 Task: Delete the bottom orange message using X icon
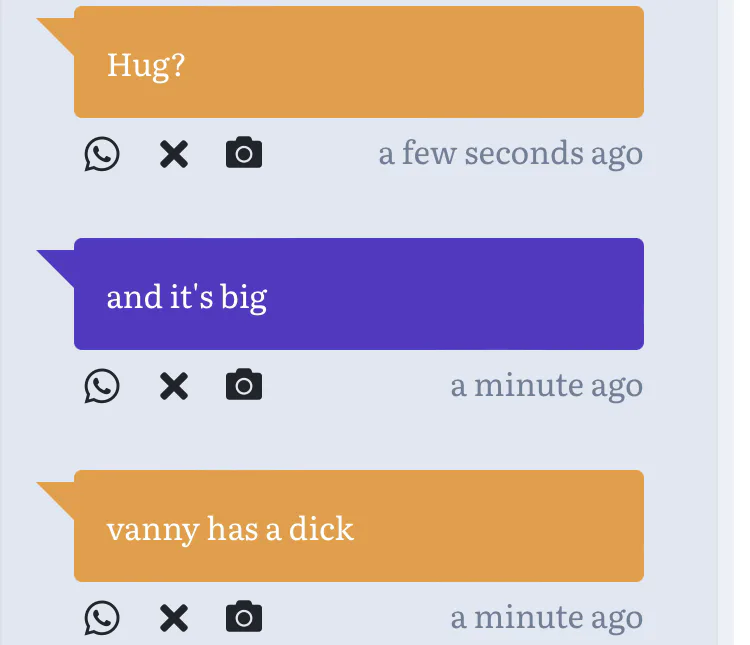point(174,618)
